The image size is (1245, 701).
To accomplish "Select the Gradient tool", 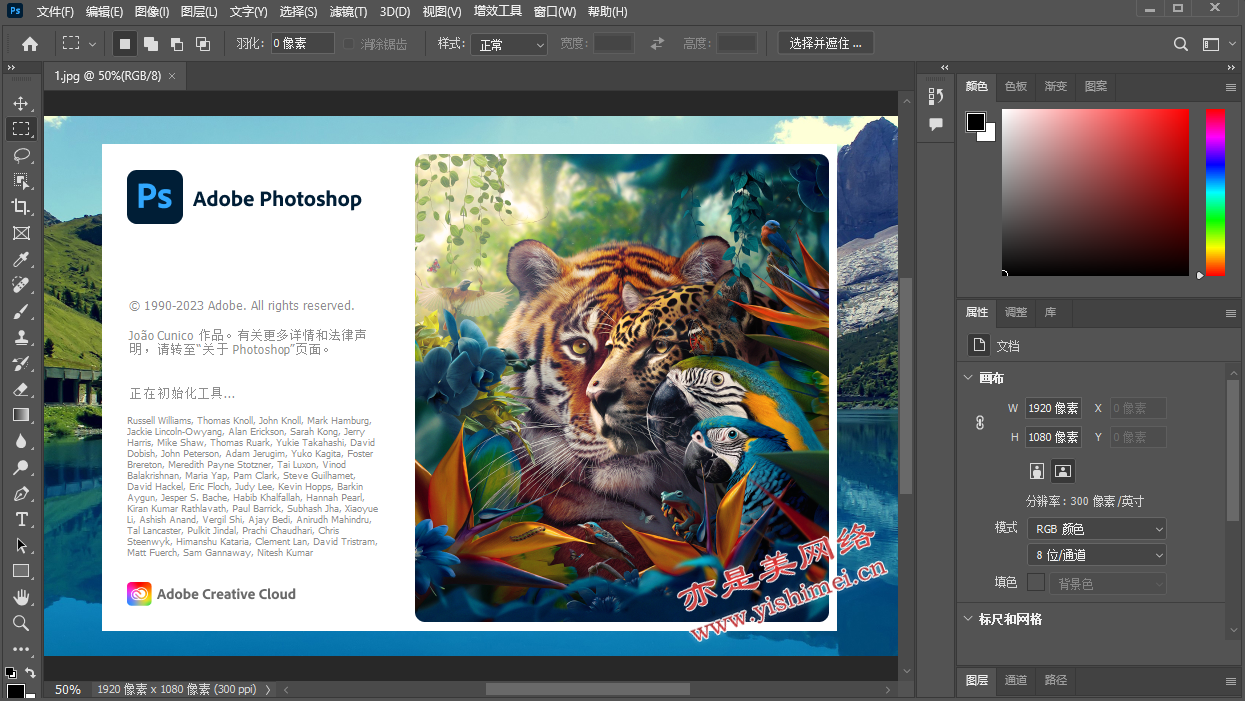I will 21,415.
